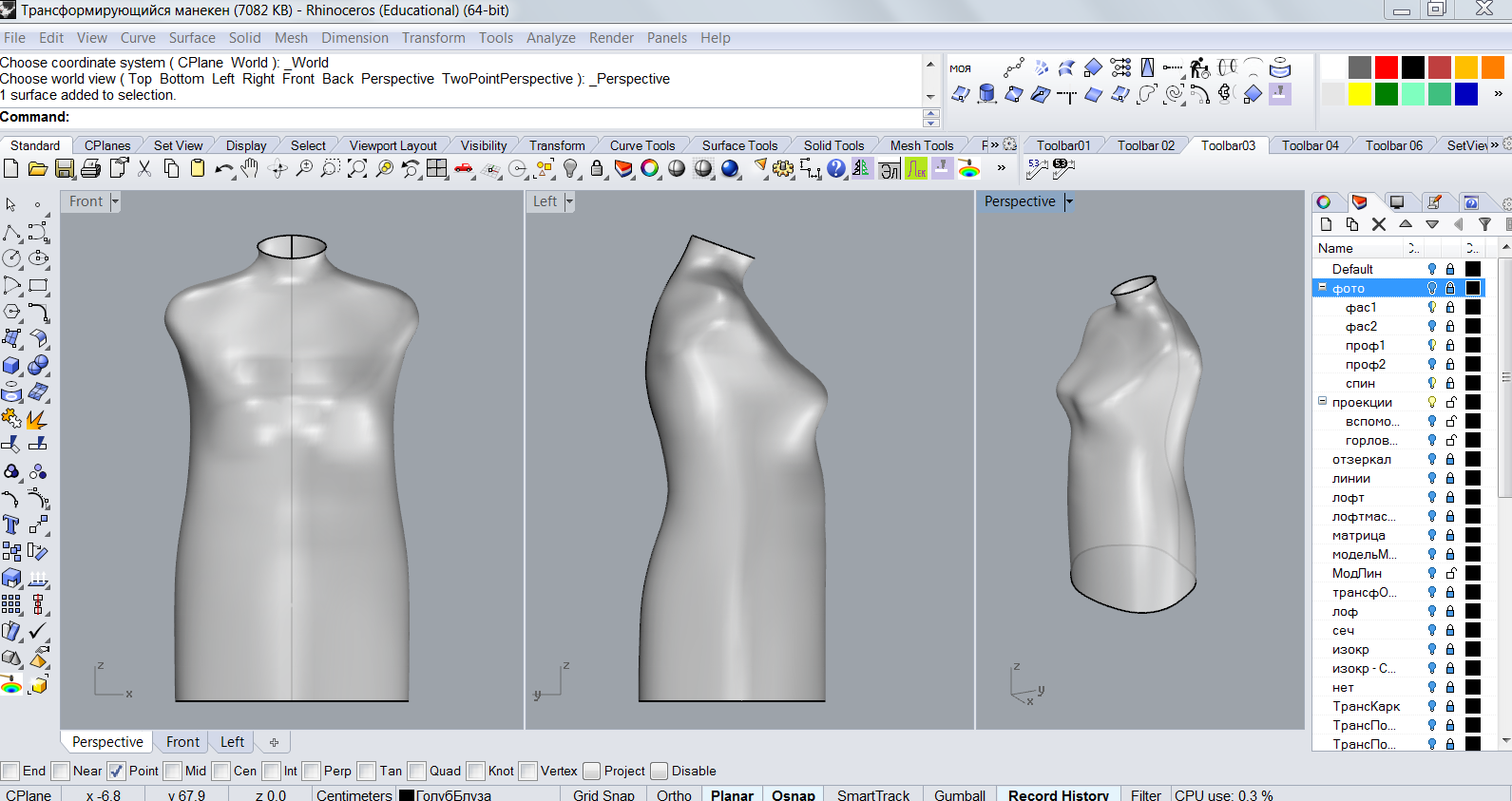Click the Box solid tool
The height and width of the screenshot is (801, 1512).
click(x=11, y=366)
